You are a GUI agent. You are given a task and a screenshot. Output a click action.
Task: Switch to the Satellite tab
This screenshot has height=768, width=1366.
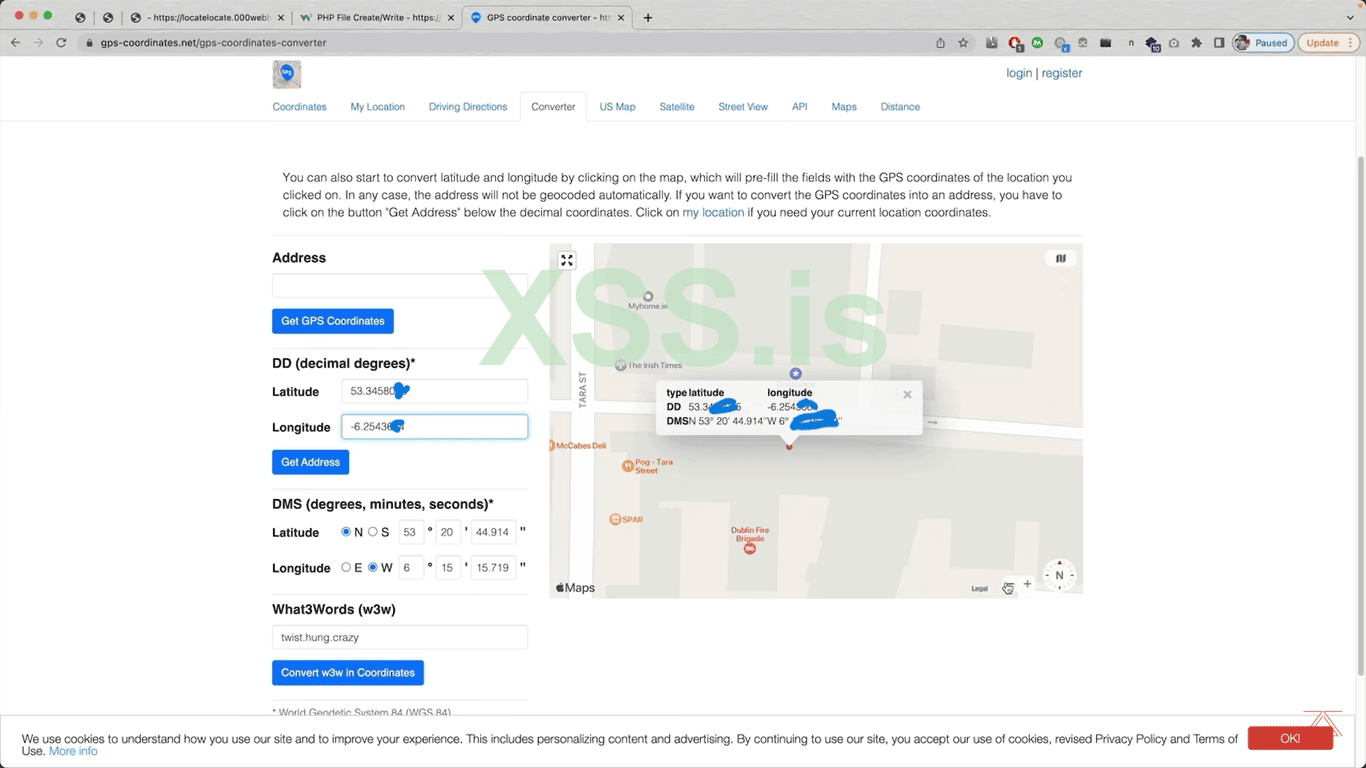[x=677, y=107]
